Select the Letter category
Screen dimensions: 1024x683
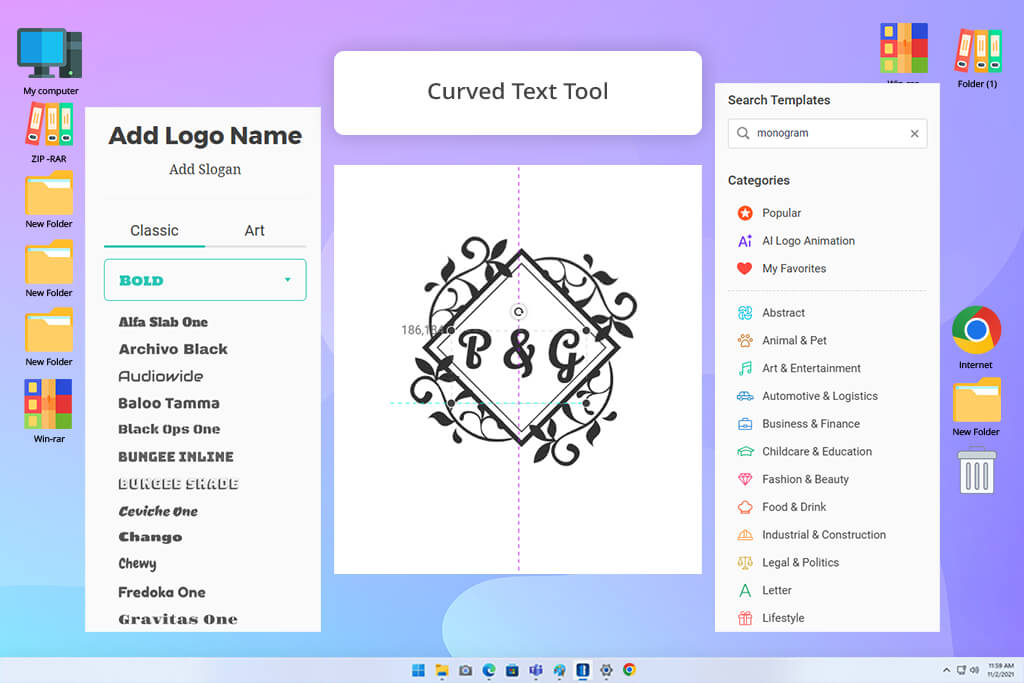[x=764, y=590]
